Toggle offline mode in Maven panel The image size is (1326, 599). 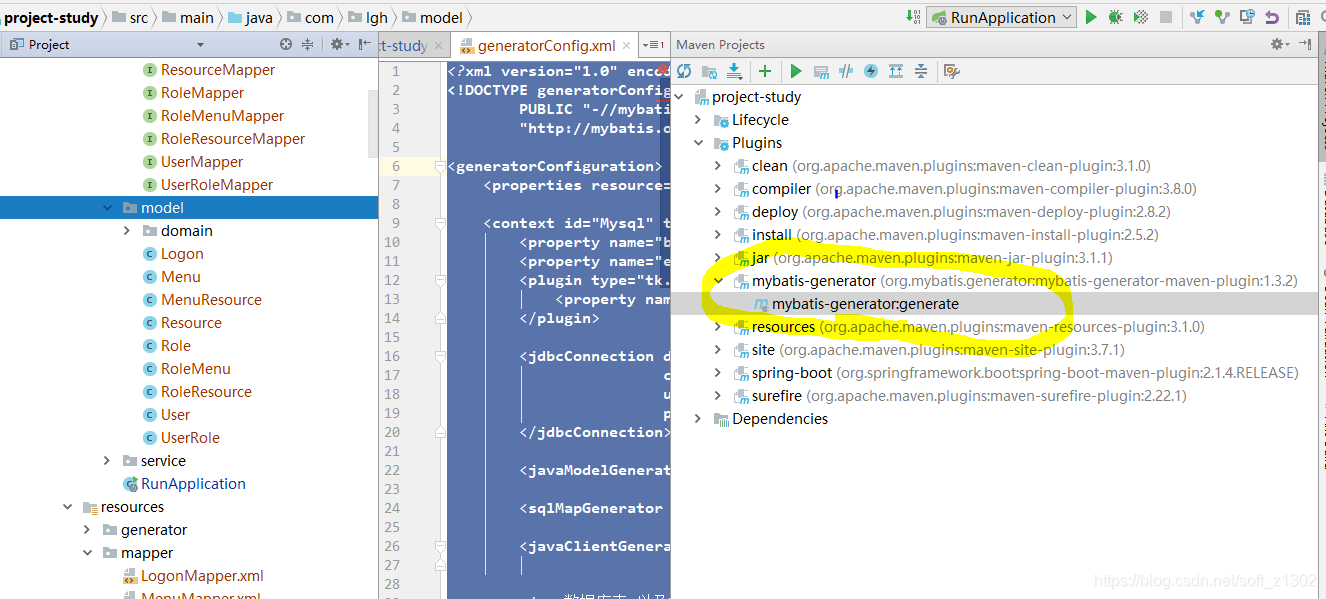(870, 70)
